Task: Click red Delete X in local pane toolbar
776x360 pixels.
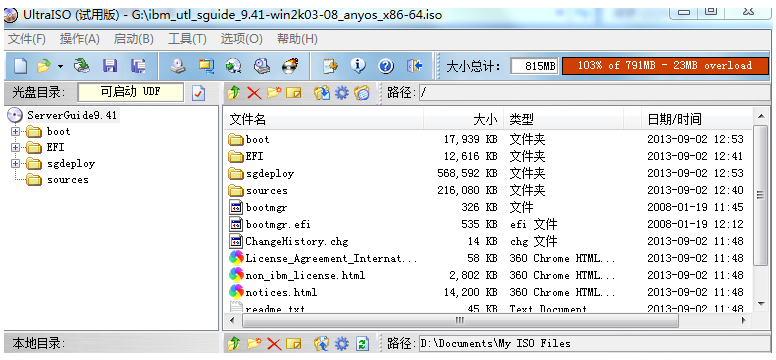Action: coord(274,343)
